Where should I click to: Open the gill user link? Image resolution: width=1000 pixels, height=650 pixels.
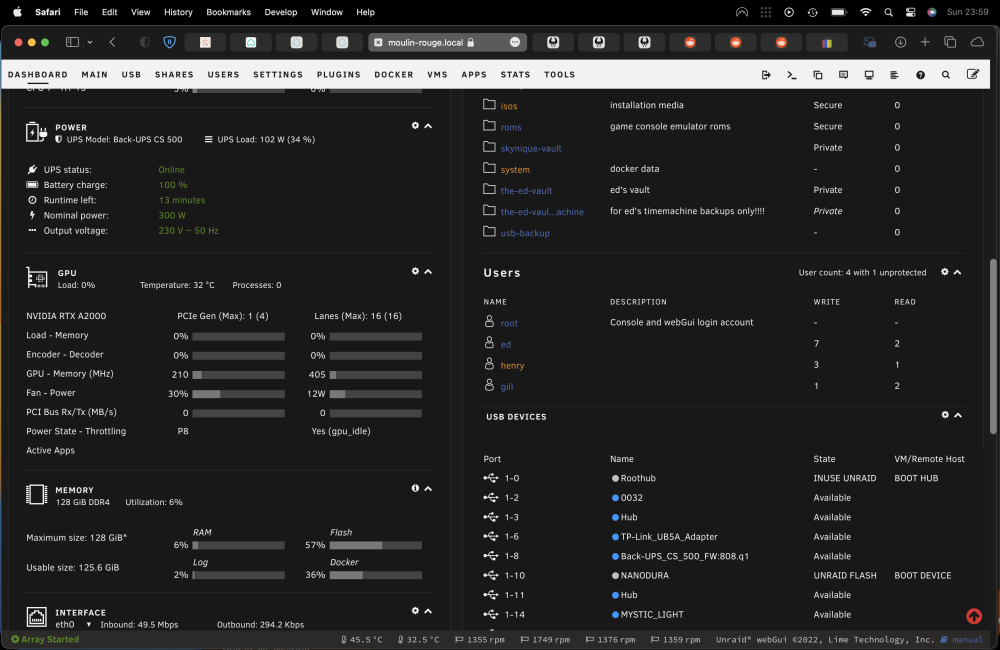[506, 387]
